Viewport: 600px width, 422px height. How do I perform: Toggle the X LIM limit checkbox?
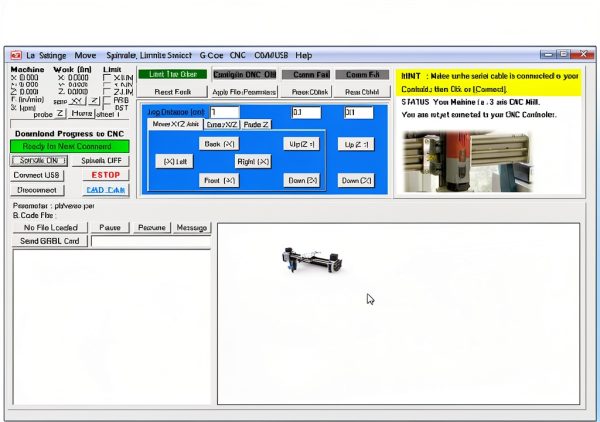[107, 78]
